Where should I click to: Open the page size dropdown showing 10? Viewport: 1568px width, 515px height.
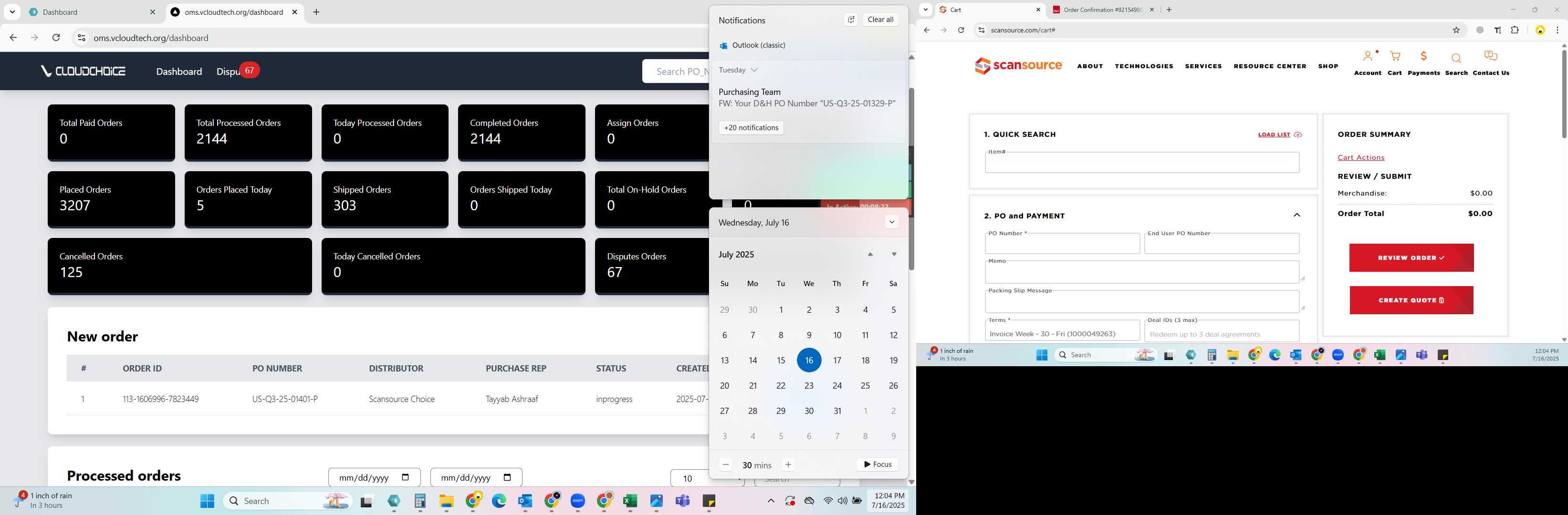(706, 478)
